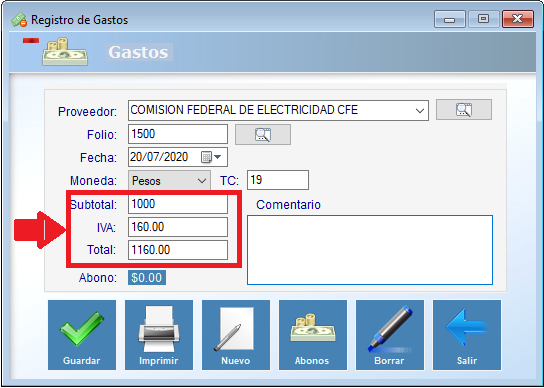Image resolution: width=544 pixels, height=388 pixels.
Task: Click search icon next to Proveedor field
Action: (x=464, y=110)
